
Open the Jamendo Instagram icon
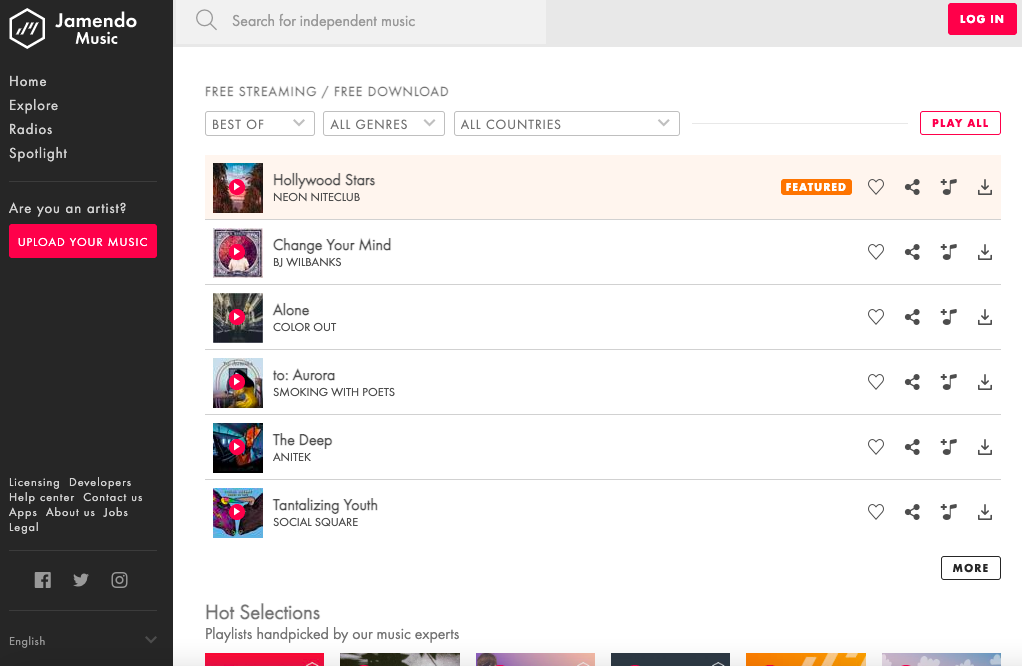point(119,580)
